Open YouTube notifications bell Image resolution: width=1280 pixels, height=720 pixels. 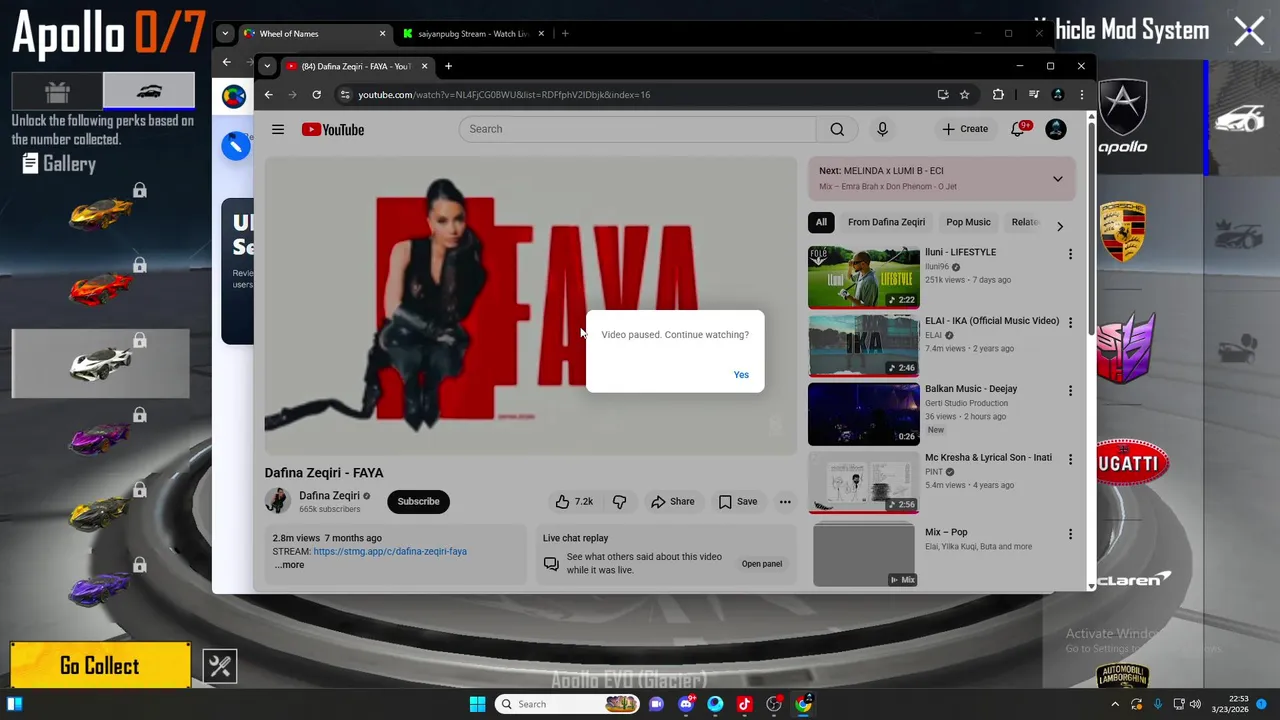click(1018, 129)
